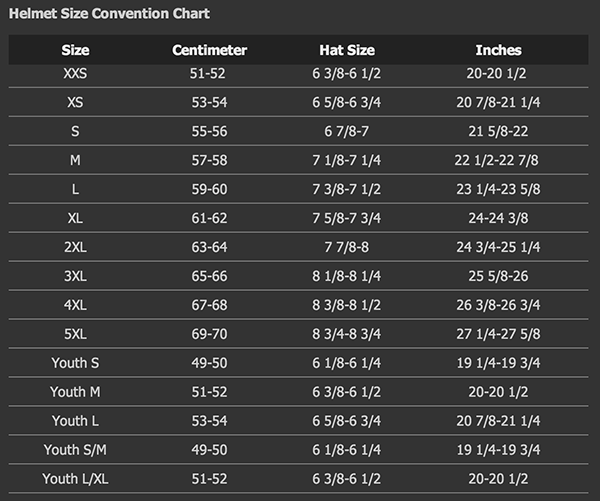
Task: Select the Youth L/XL size label
Action: (x=75, y=479)
